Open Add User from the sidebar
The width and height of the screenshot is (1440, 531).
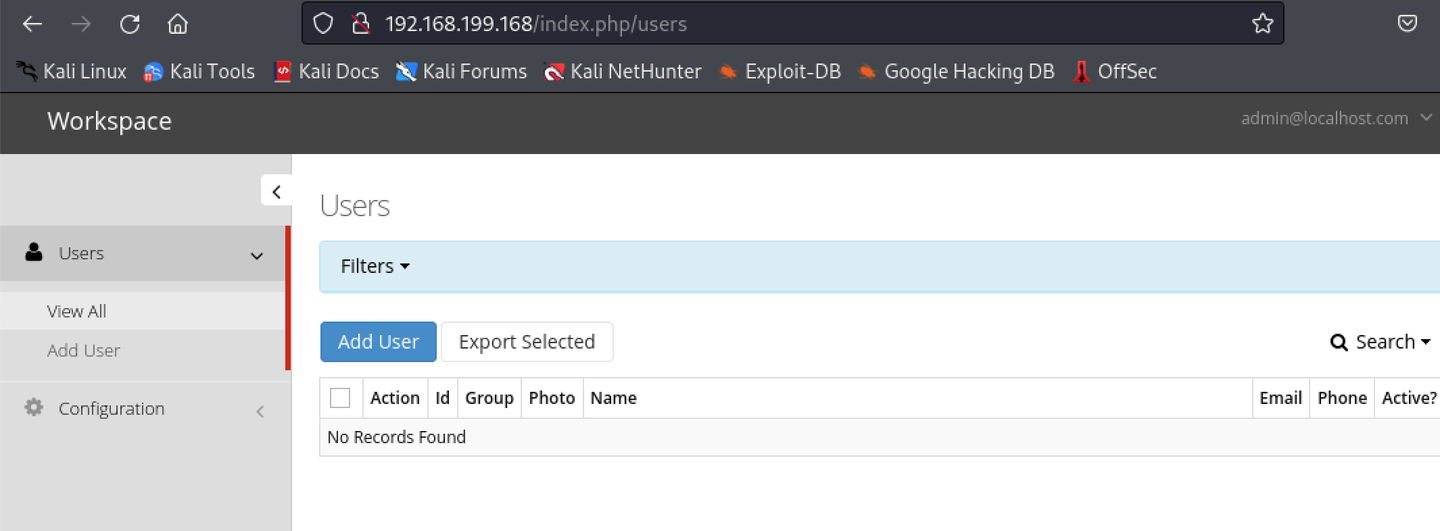[x=84, y=351]
